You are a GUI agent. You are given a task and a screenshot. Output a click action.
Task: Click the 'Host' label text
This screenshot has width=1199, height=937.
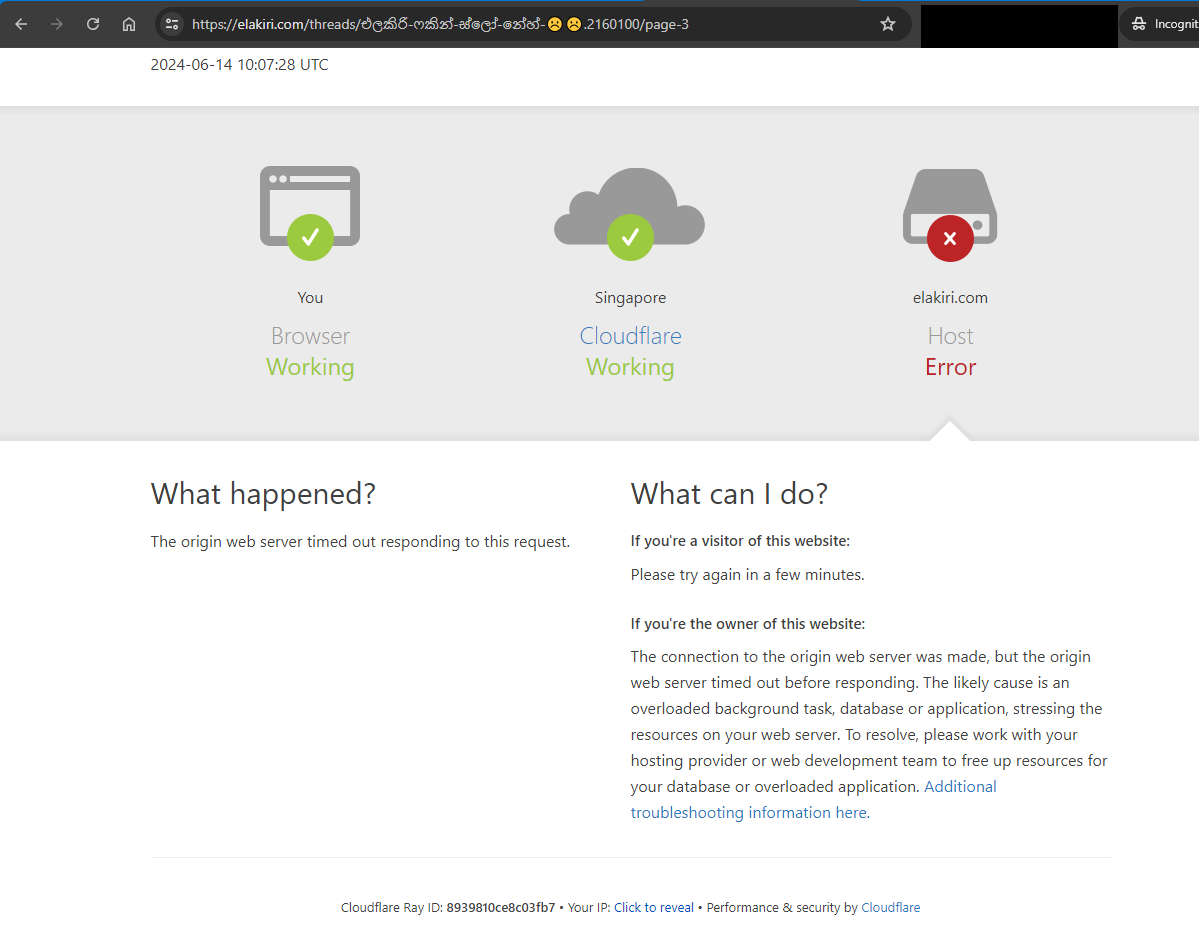950,336
